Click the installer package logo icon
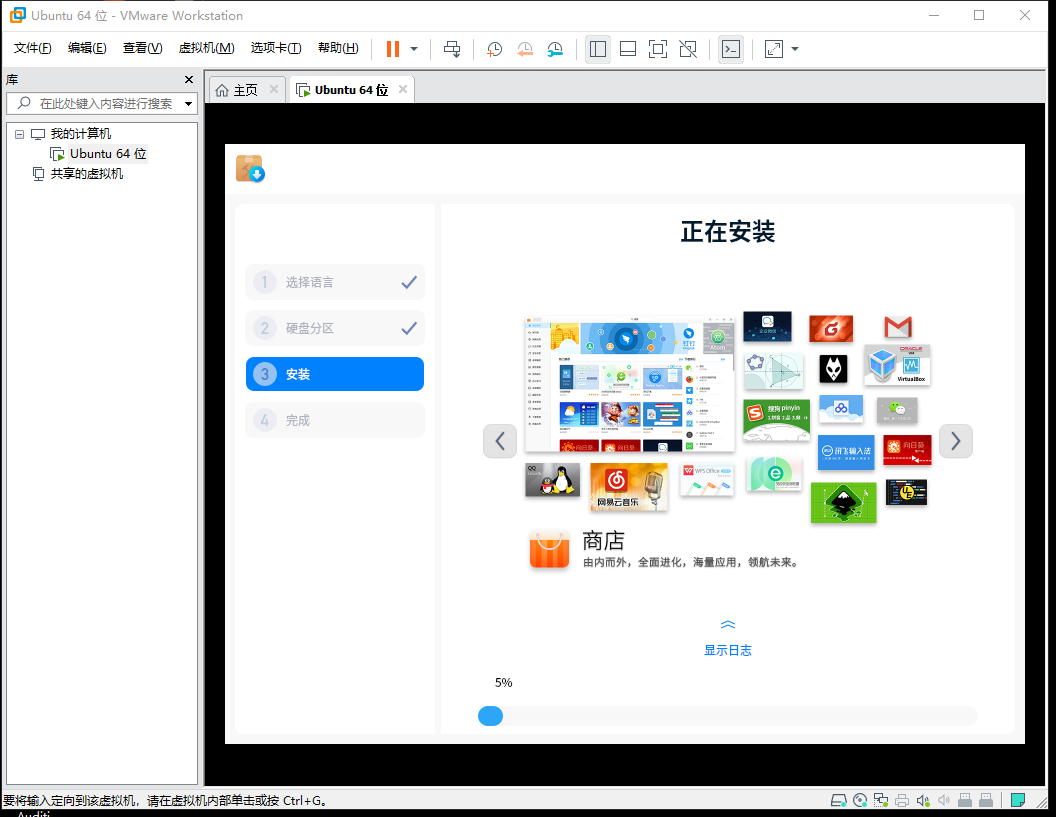1056x817 pixels. click(x=250, y=168)
